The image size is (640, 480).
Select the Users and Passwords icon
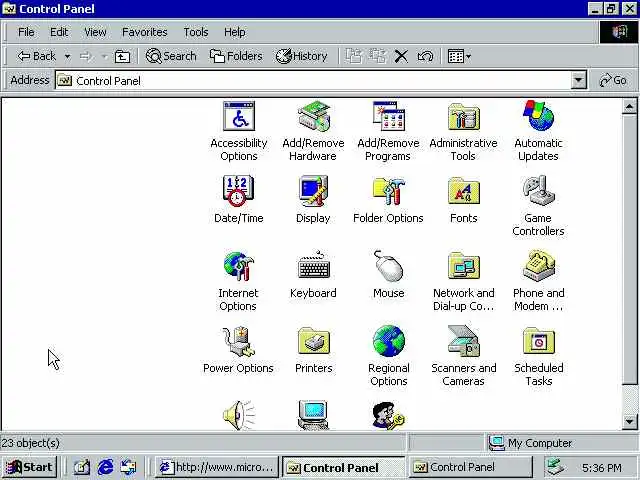click(388, 415)
